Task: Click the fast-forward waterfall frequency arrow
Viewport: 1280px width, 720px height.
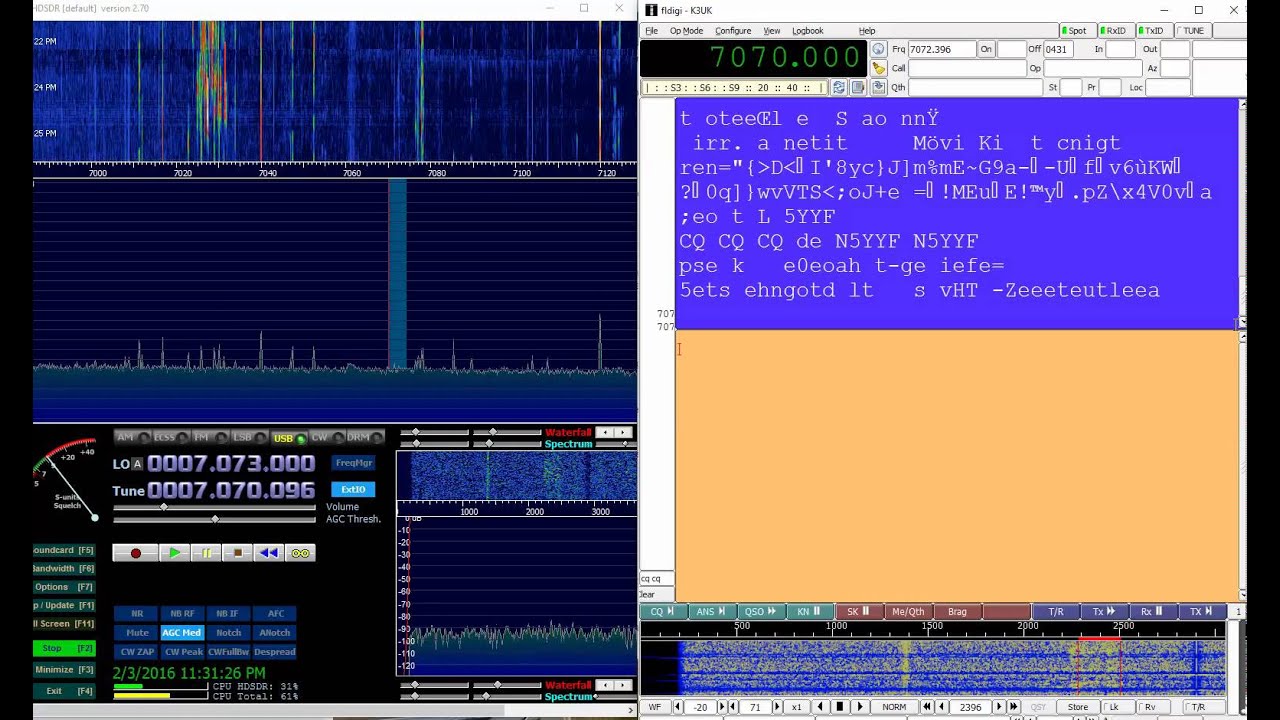Action: (1013, 707)
